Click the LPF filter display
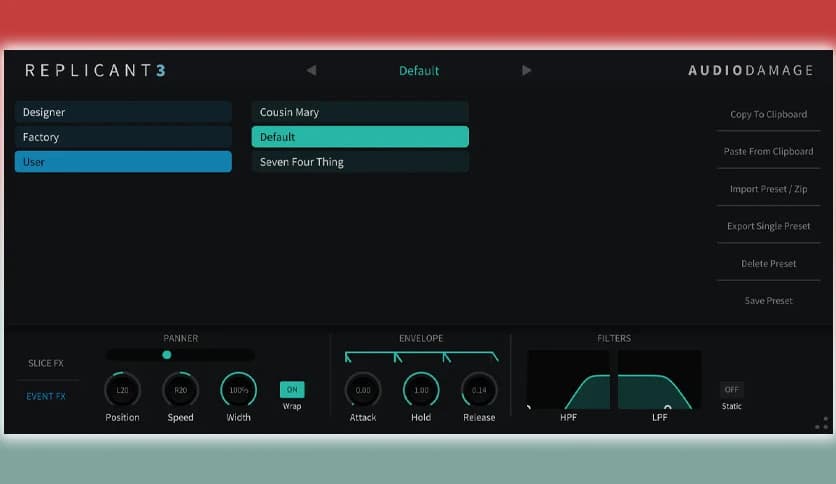 coord(660,380)
